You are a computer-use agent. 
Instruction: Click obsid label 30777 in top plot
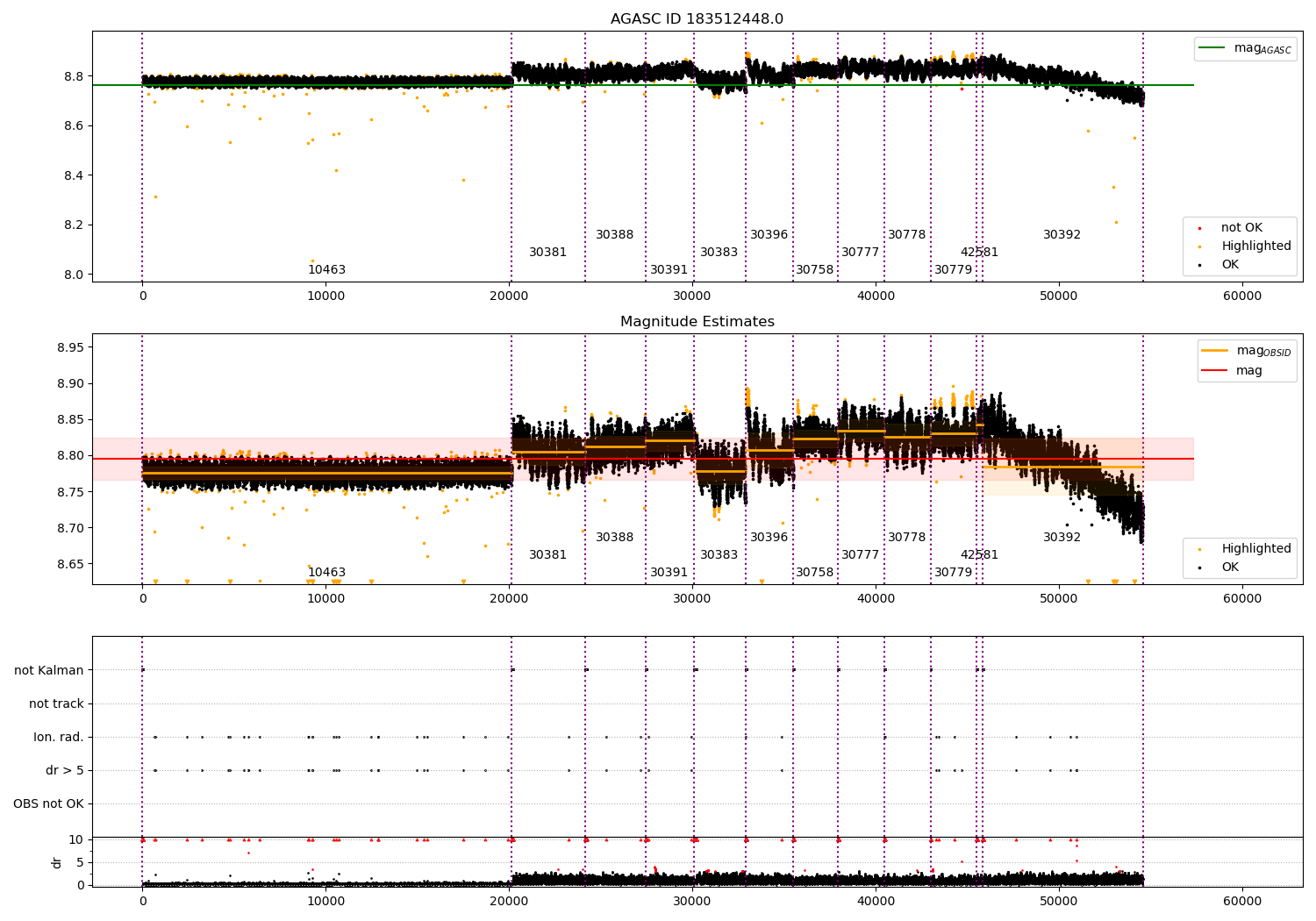coord(860,253)
